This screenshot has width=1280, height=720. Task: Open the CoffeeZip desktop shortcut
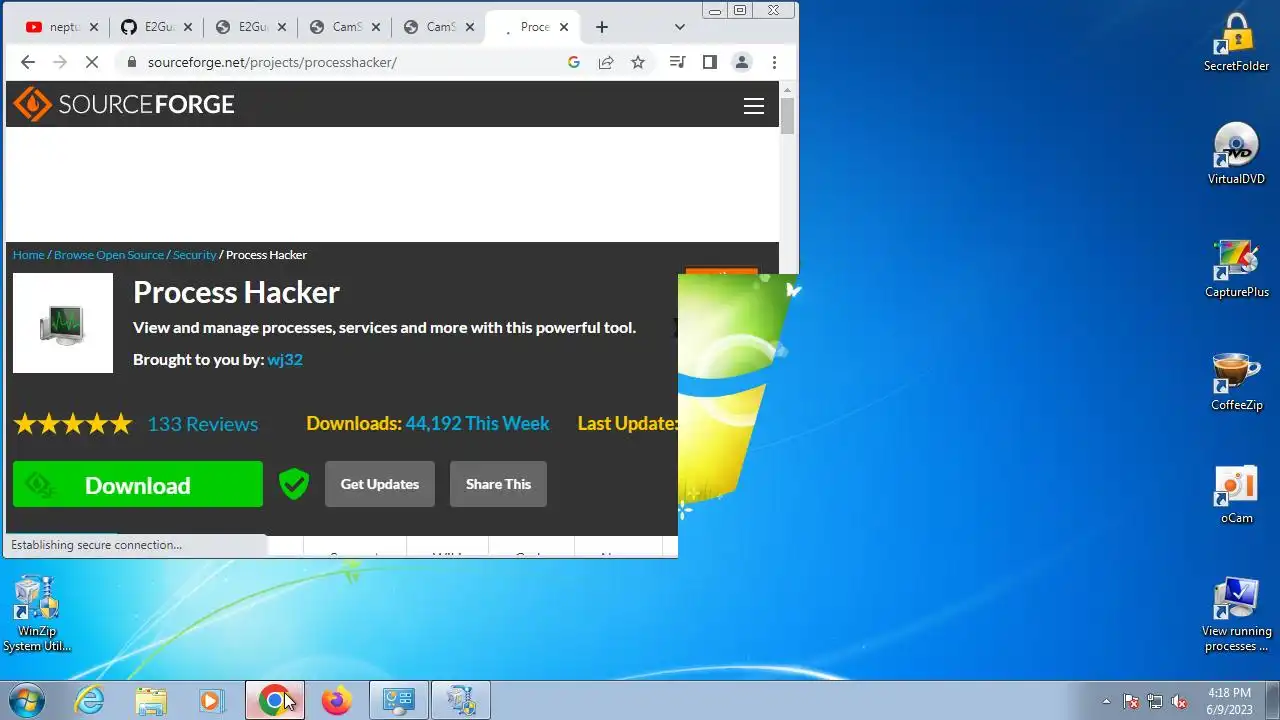(1237, 382)
